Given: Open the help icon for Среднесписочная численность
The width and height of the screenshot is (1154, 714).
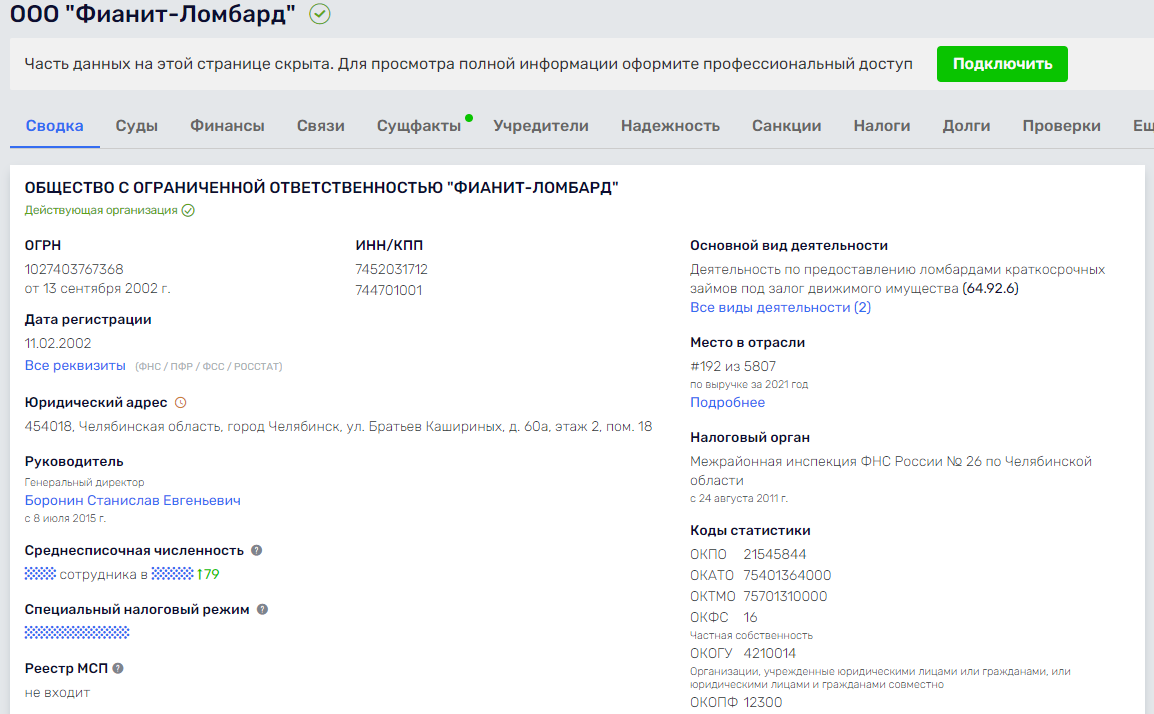Looking at the screenshot, I should (256, 551).
